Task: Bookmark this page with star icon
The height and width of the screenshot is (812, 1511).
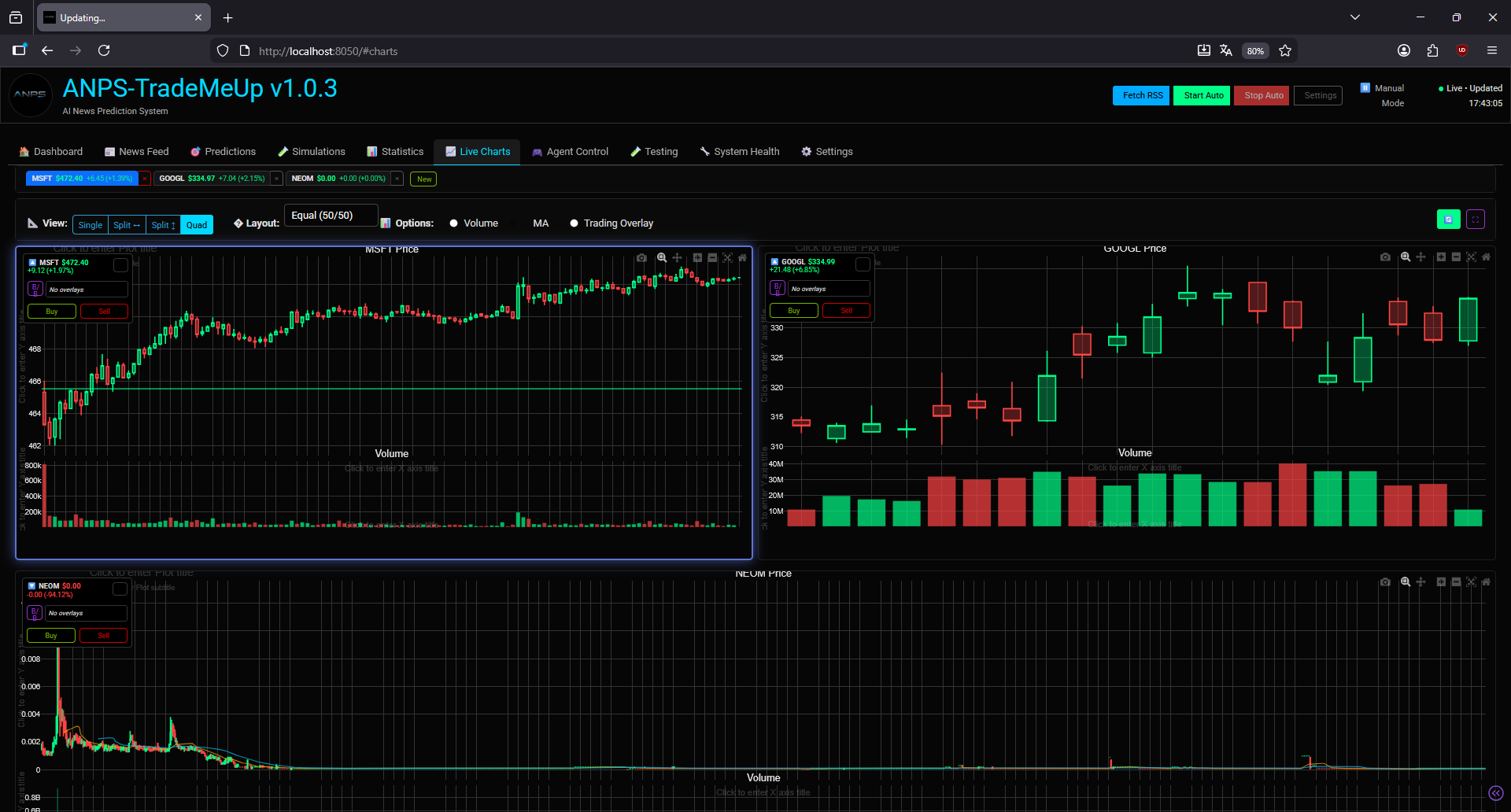Action: pyautogui.click(x=1285, y=50)
